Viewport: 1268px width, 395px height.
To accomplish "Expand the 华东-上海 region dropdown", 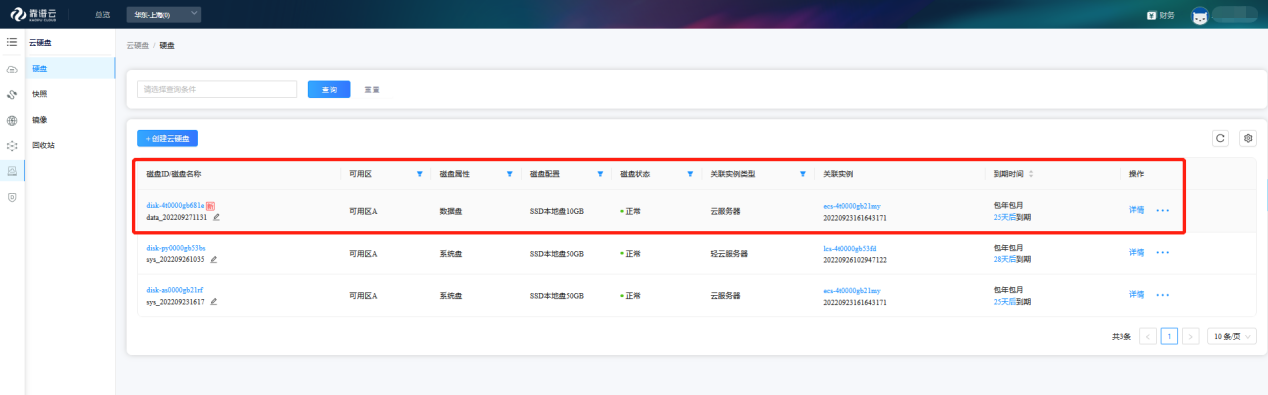I will tap(164, 14).
